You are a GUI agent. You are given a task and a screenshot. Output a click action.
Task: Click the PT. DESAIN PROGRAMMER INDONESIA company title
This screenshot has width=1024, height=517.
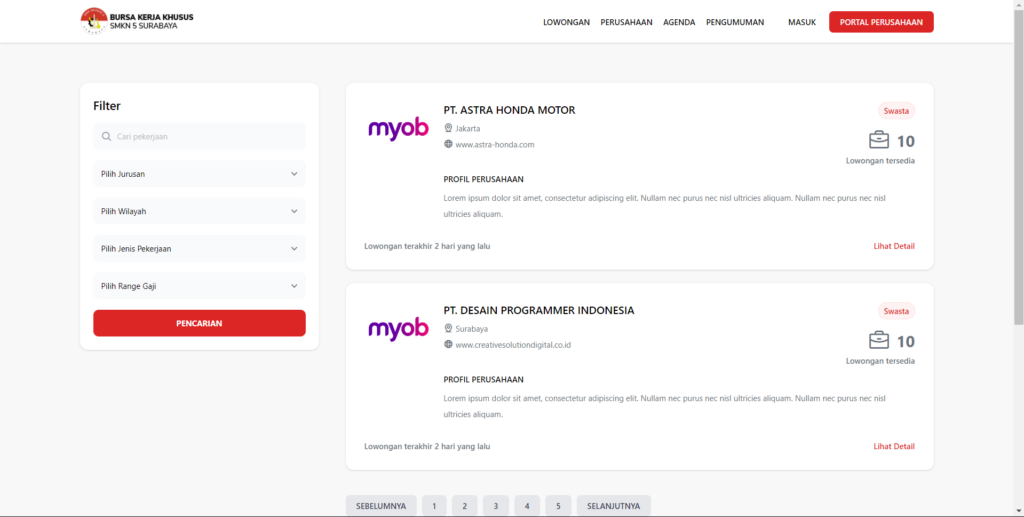[x=539, y=310]
